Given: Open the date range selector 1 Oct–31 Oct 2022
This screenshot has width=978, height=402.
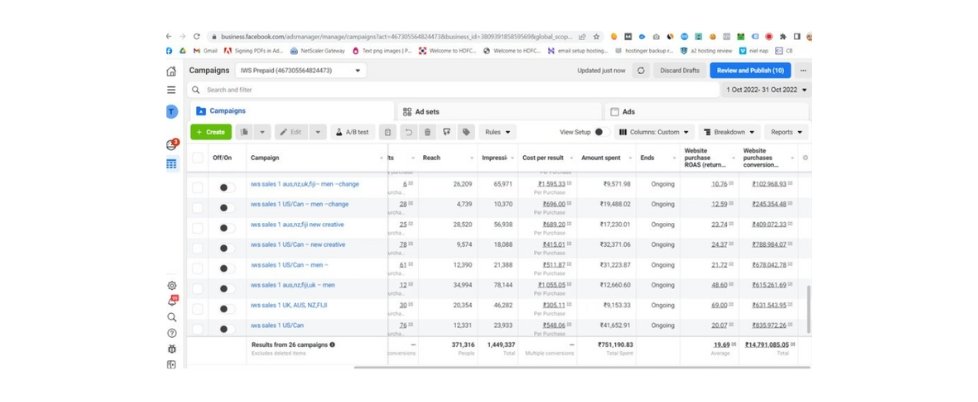Looking at the screenshot, I should click(766, 90).
